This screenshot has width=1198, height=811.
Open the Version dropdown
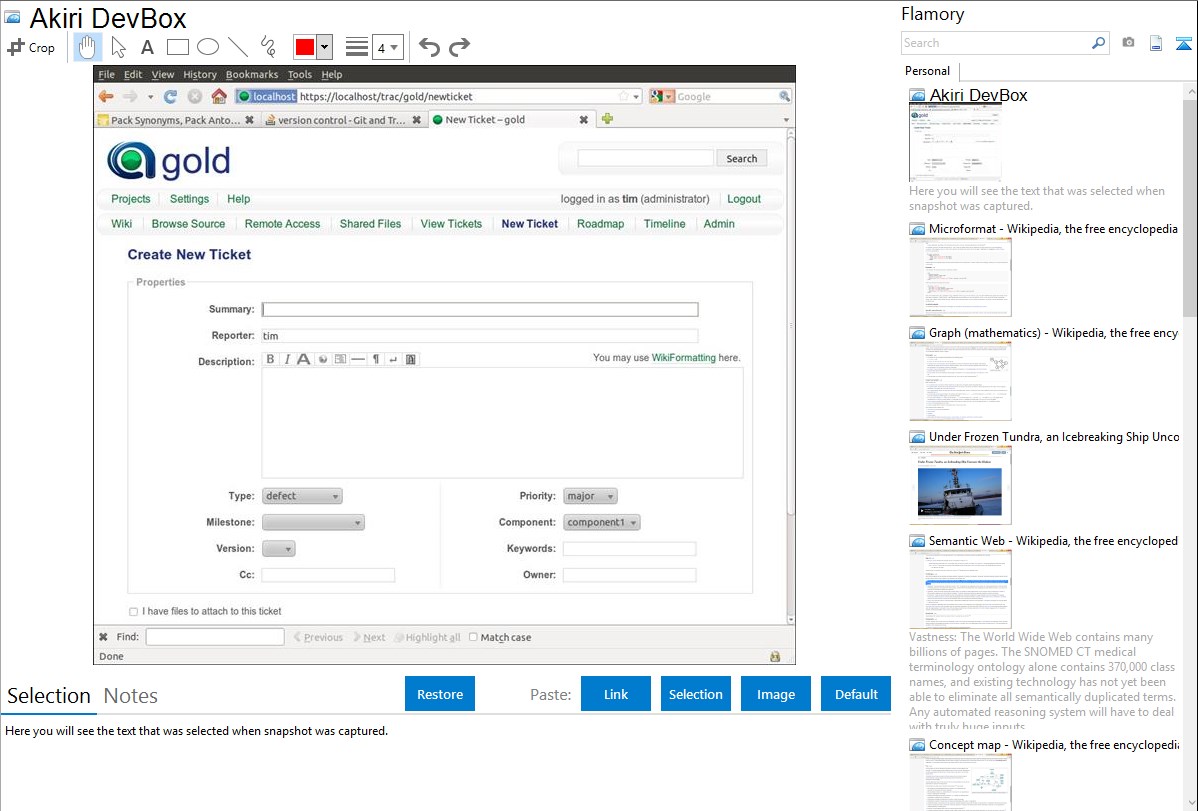[x=278, y=549]
